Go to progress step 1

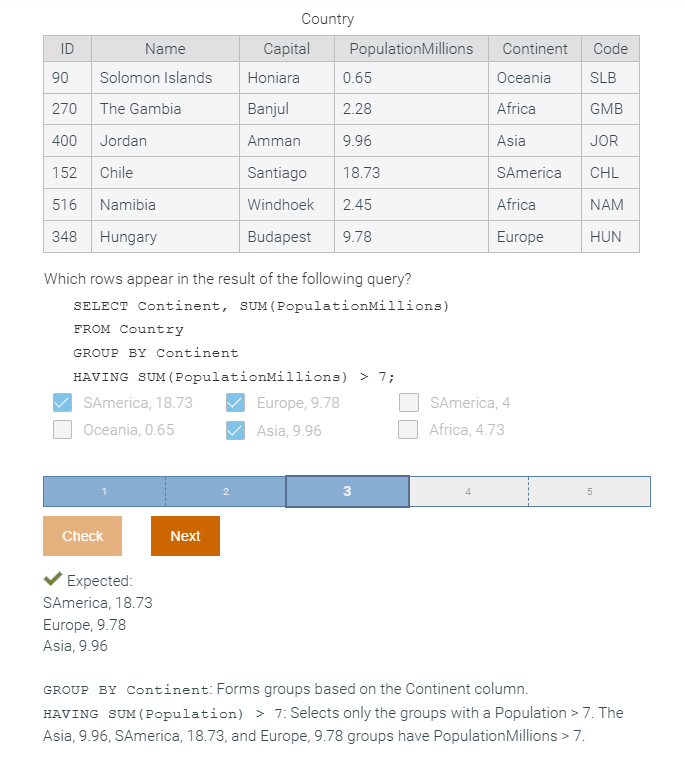click(104, 492)
